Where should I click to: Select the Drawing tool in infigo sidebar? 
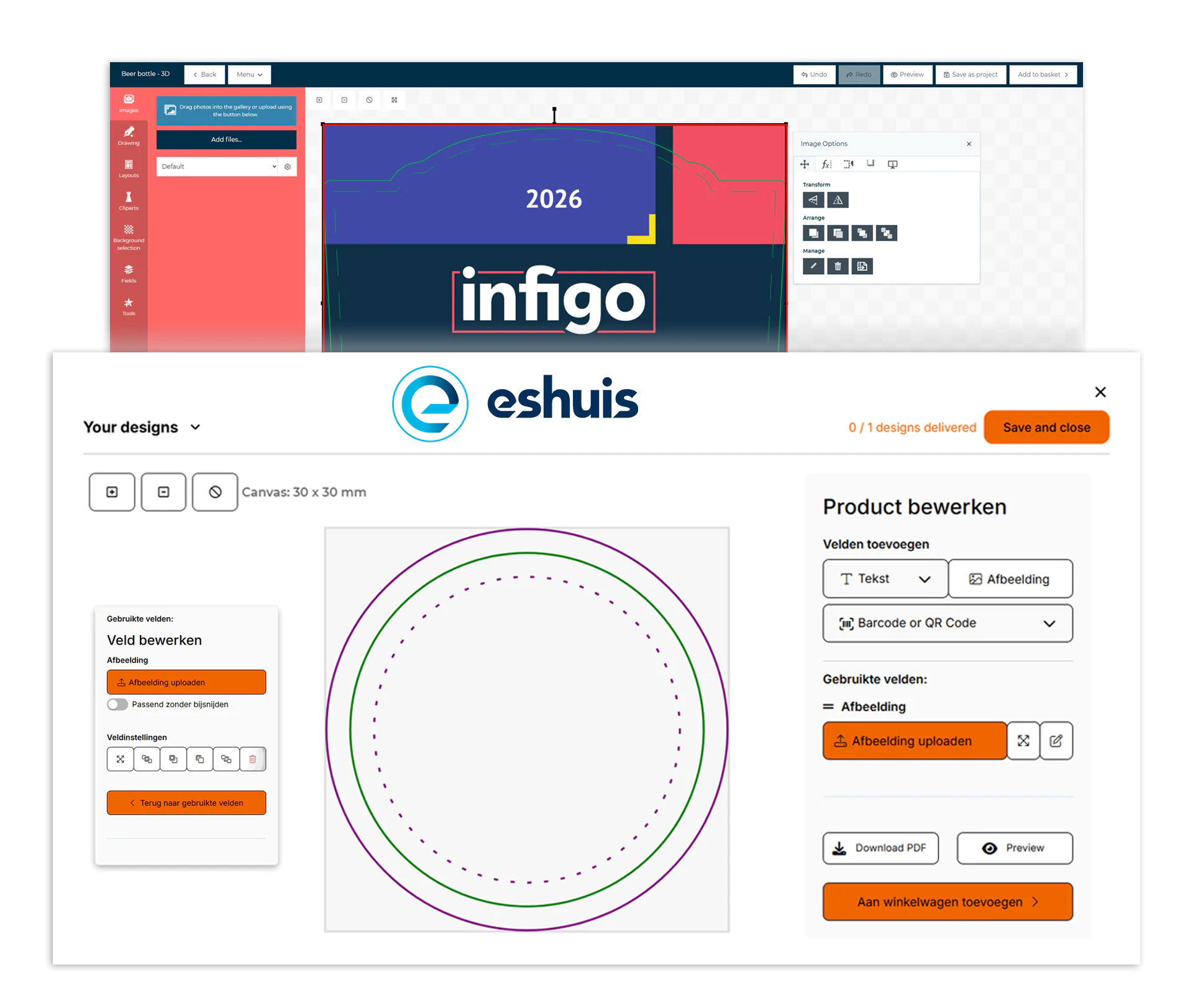click(x=129, y=136)
